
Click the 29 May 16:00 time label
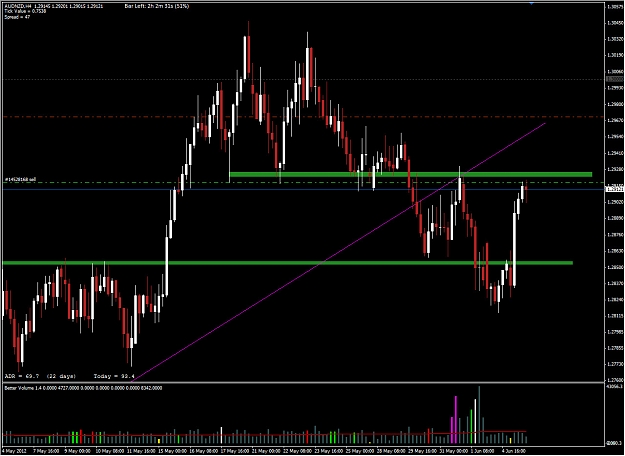pos(425,450)
